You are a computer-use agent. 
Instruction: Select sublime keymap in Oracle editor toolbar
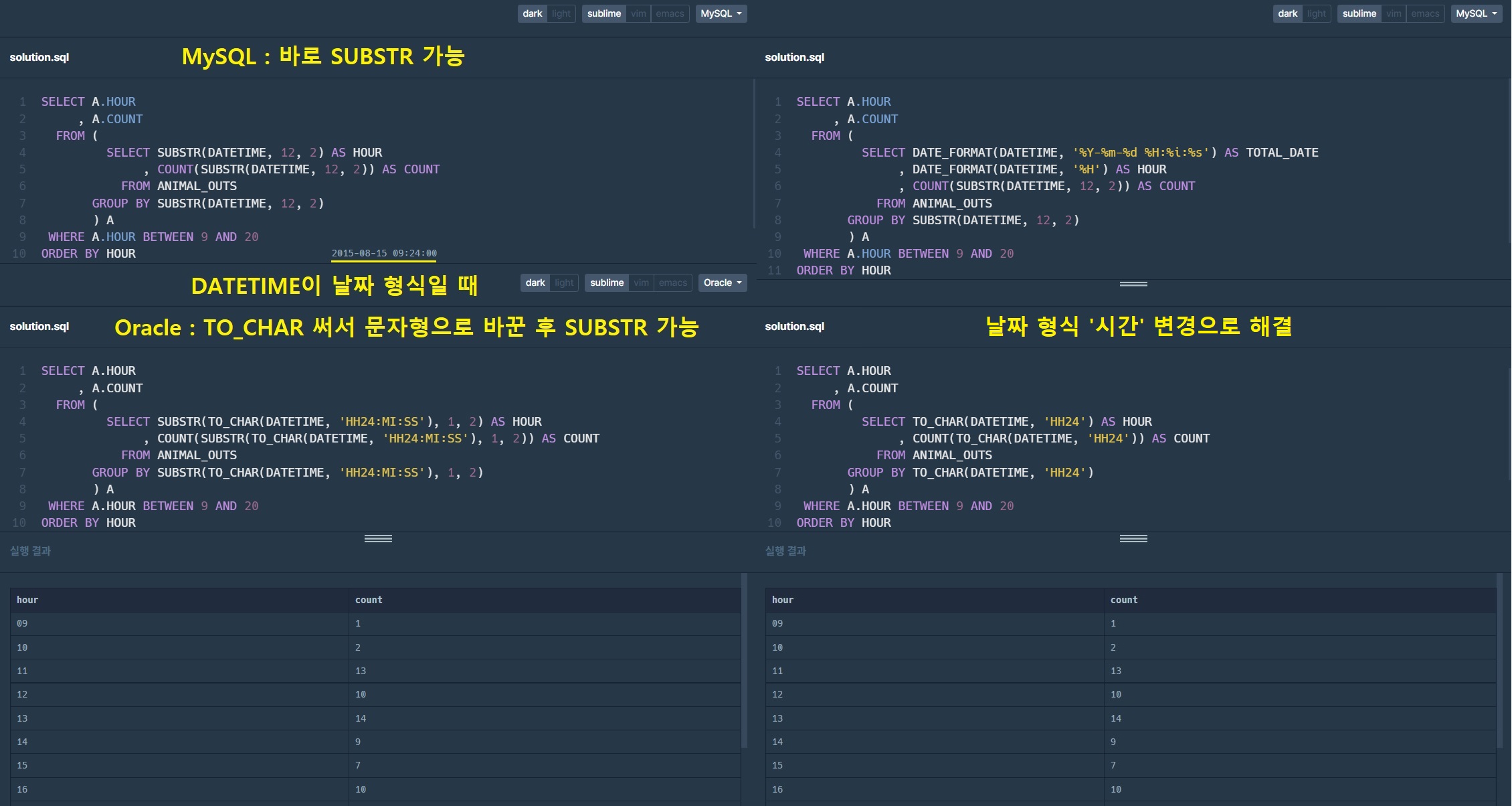(607, 283)
